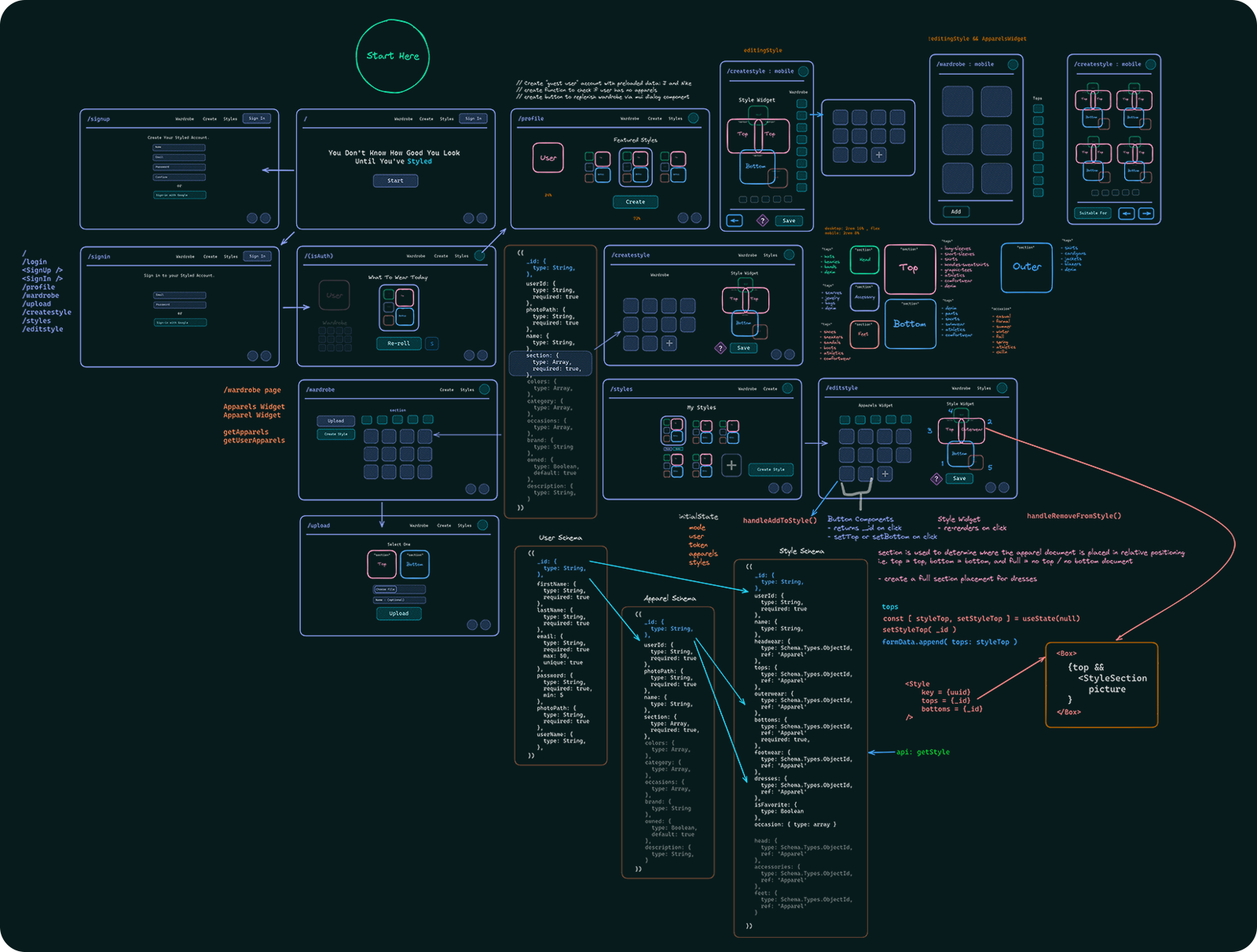Click the small S button beside Re-roll
The height and width of the screenshot is (952, 1257).
click(x=432, y=343)
